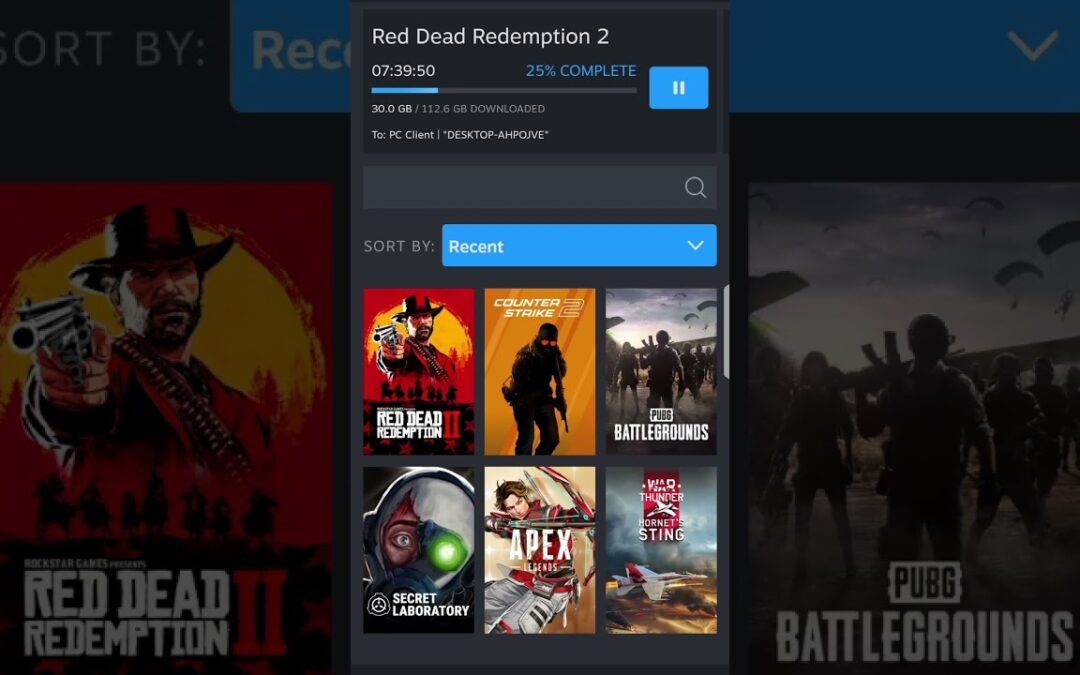Click the large background dropdown chevron at top right

point(1032,45)
